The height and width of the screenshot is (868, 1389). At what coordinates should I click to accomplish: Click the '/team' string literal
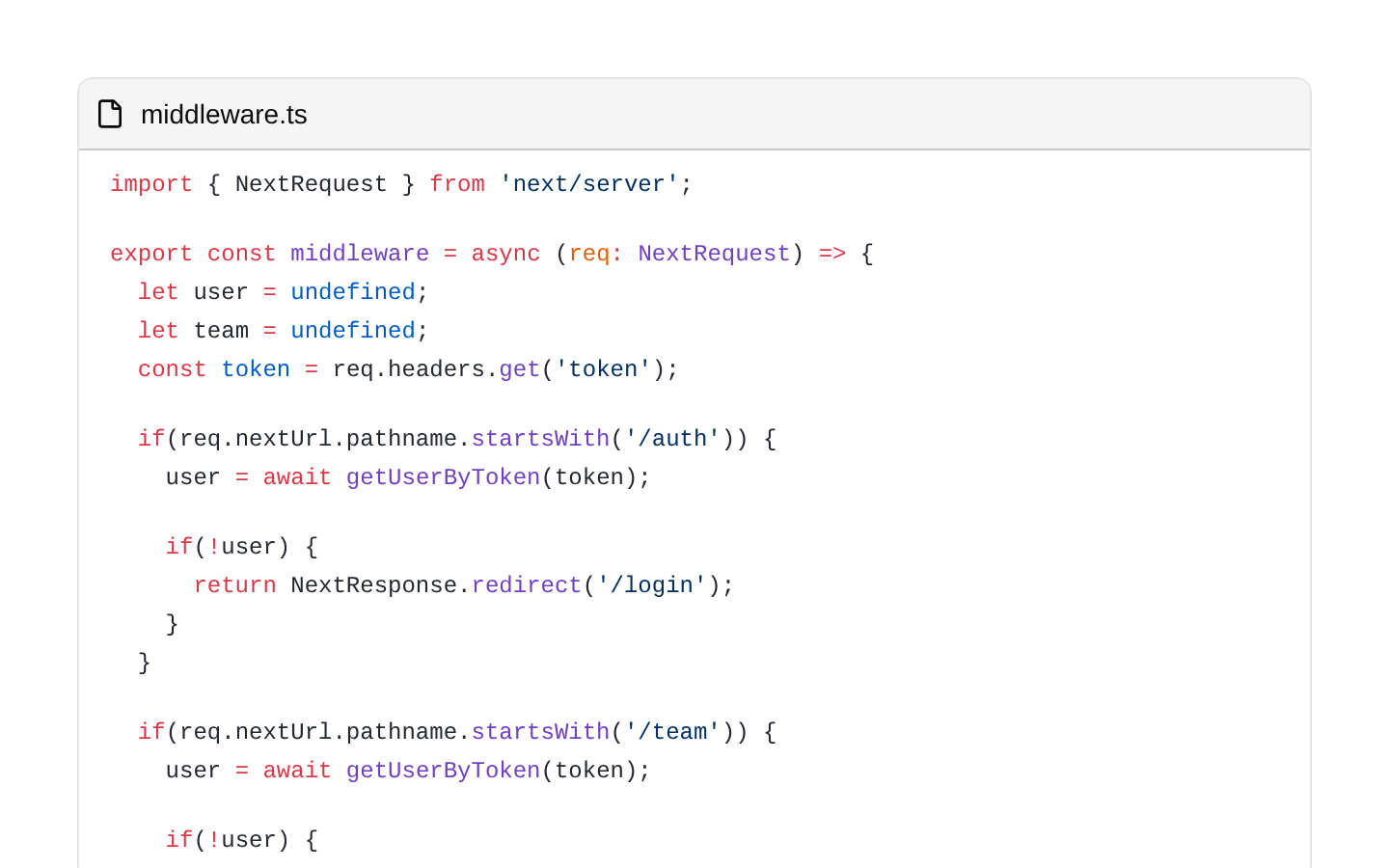click(x=672, y=732)
